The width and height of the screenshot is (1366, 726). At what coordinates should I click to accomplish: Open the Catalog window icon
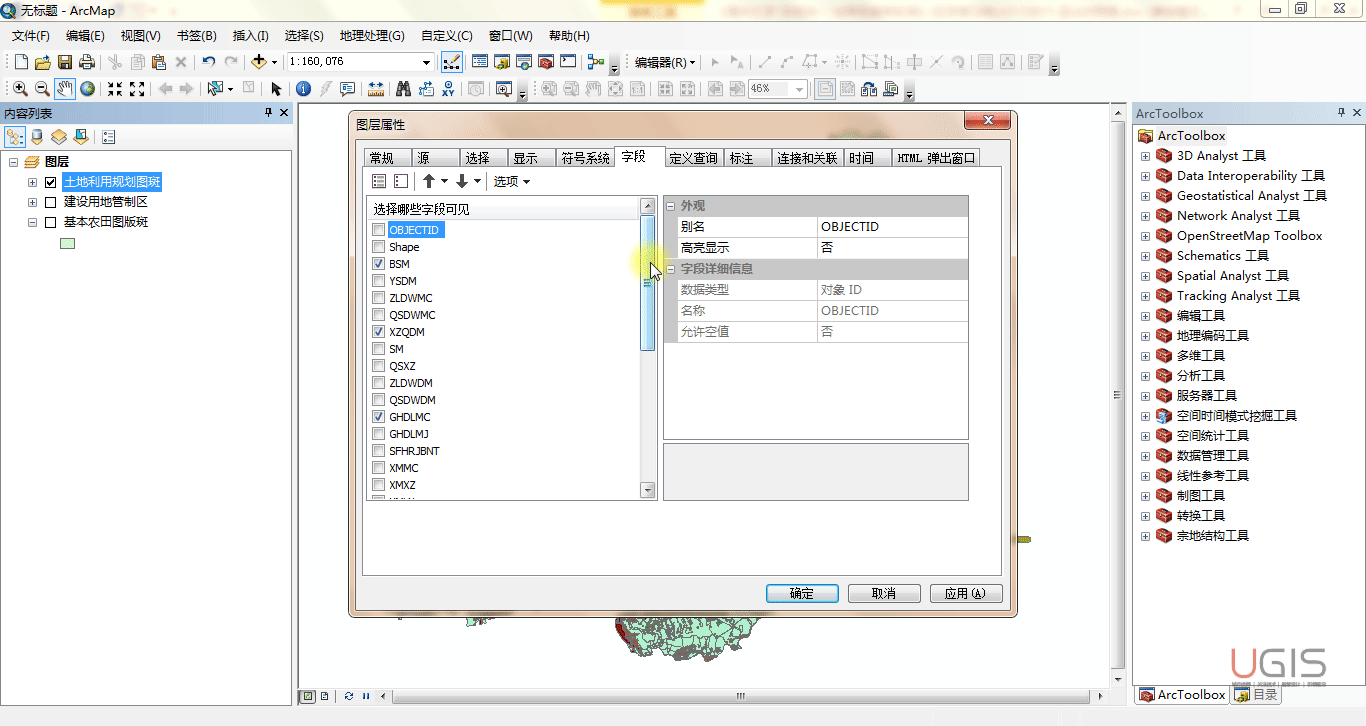coord(502,62)
